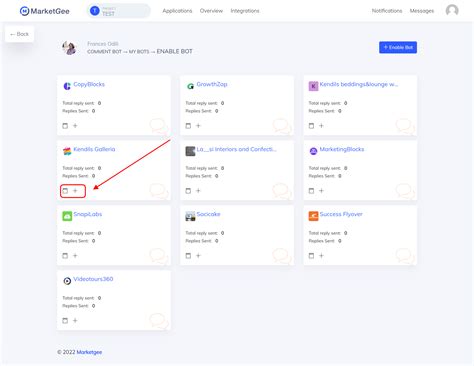This screenshot has width=474, height=366.
Task: Open the calendar icon on SnapiLabs card
Action: click(65, 256)
